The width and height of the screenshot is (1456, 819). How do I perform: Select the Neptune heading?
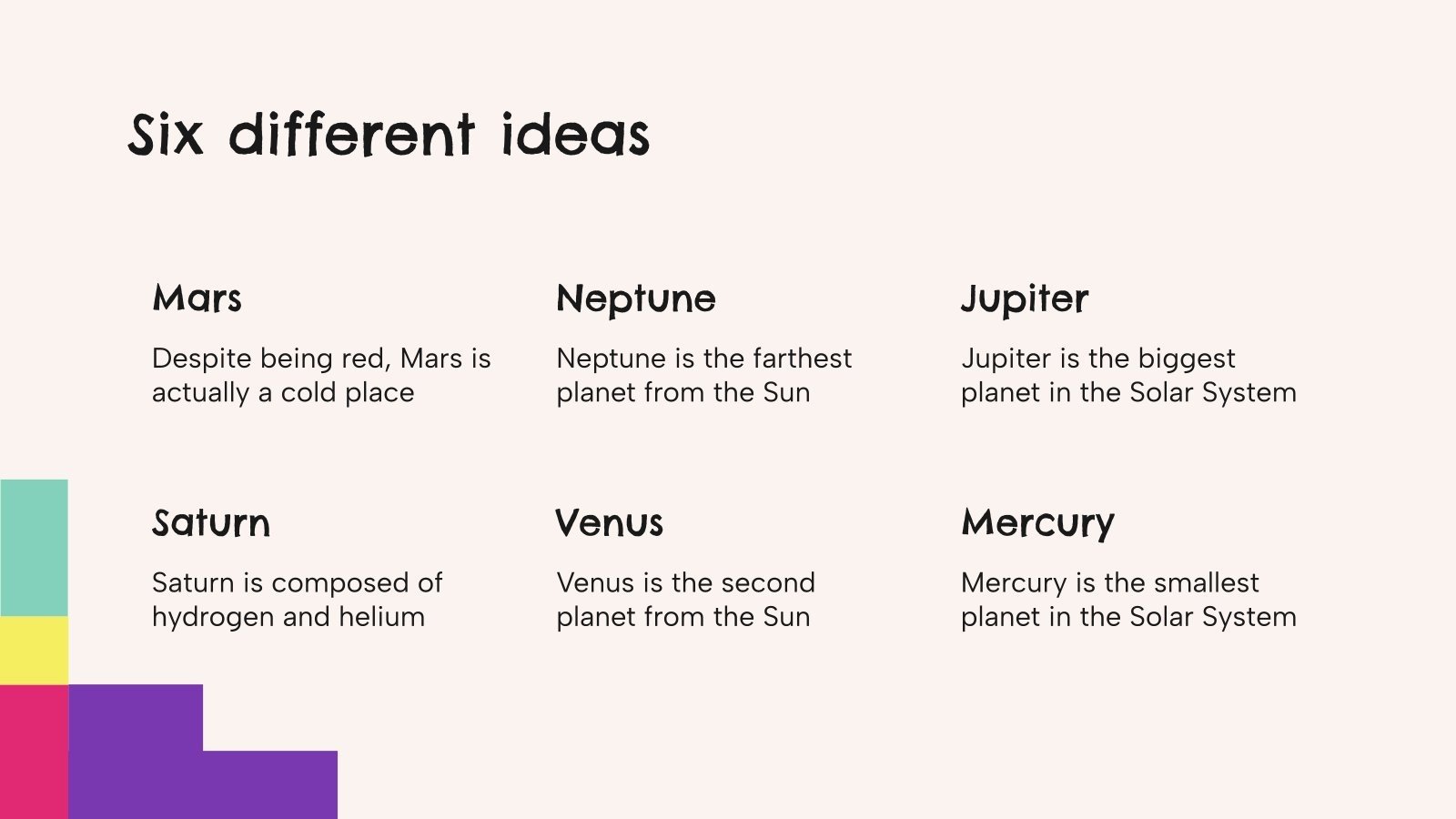pyautogui.click(x=636, y=298)
